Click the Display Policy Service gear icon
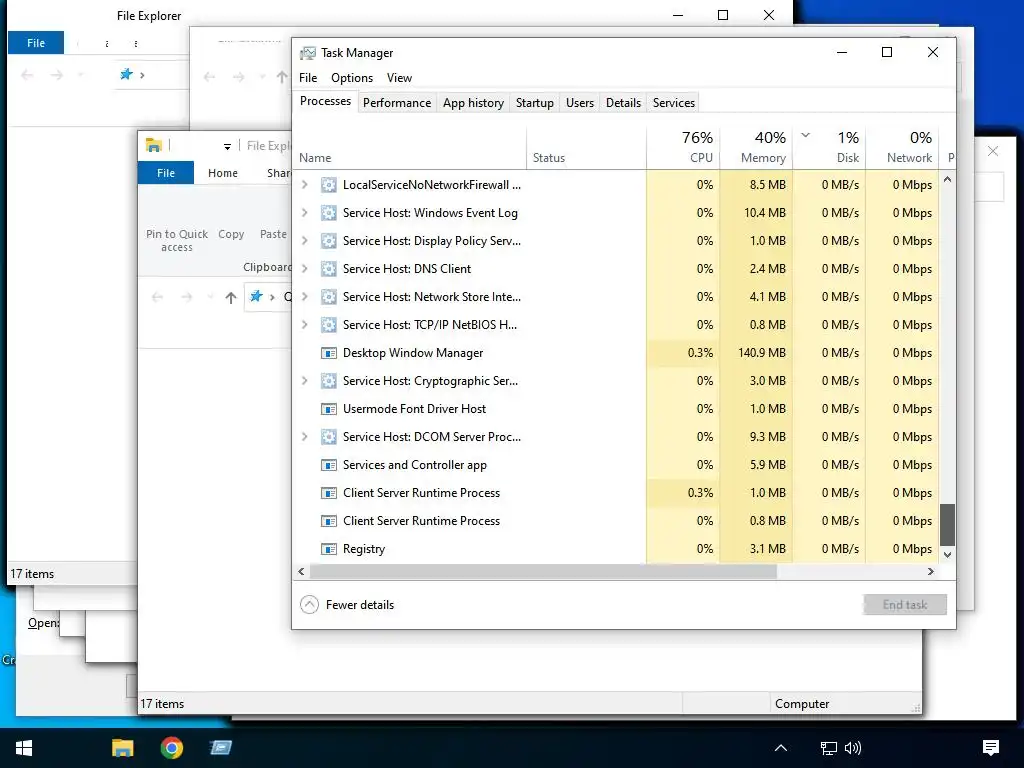Image resolution: width=1024 pixels, height=768 pixels. pos(328,241)
